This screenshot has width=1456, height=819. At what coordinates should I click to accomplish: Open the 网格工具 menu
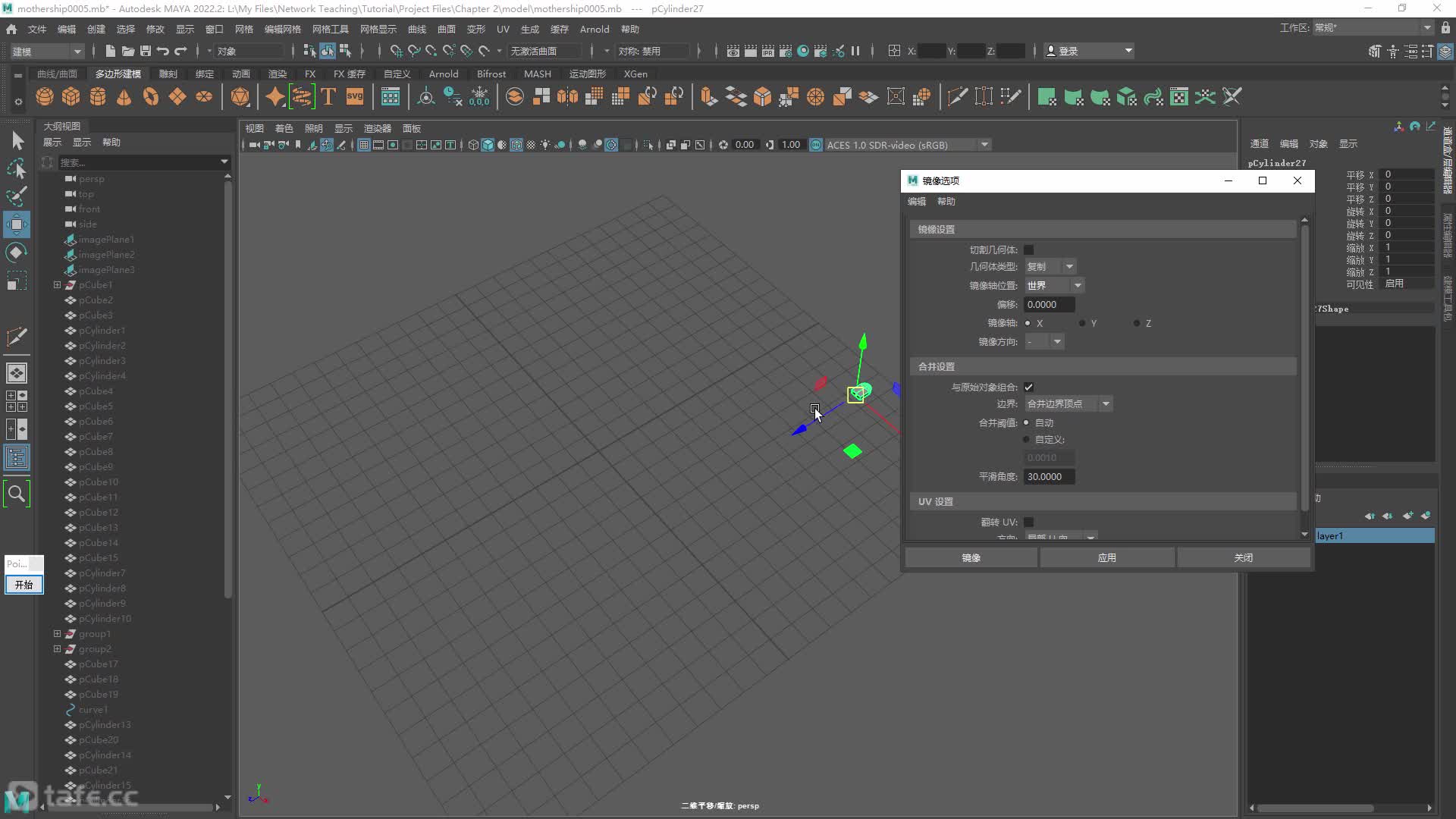click(331, 29)
